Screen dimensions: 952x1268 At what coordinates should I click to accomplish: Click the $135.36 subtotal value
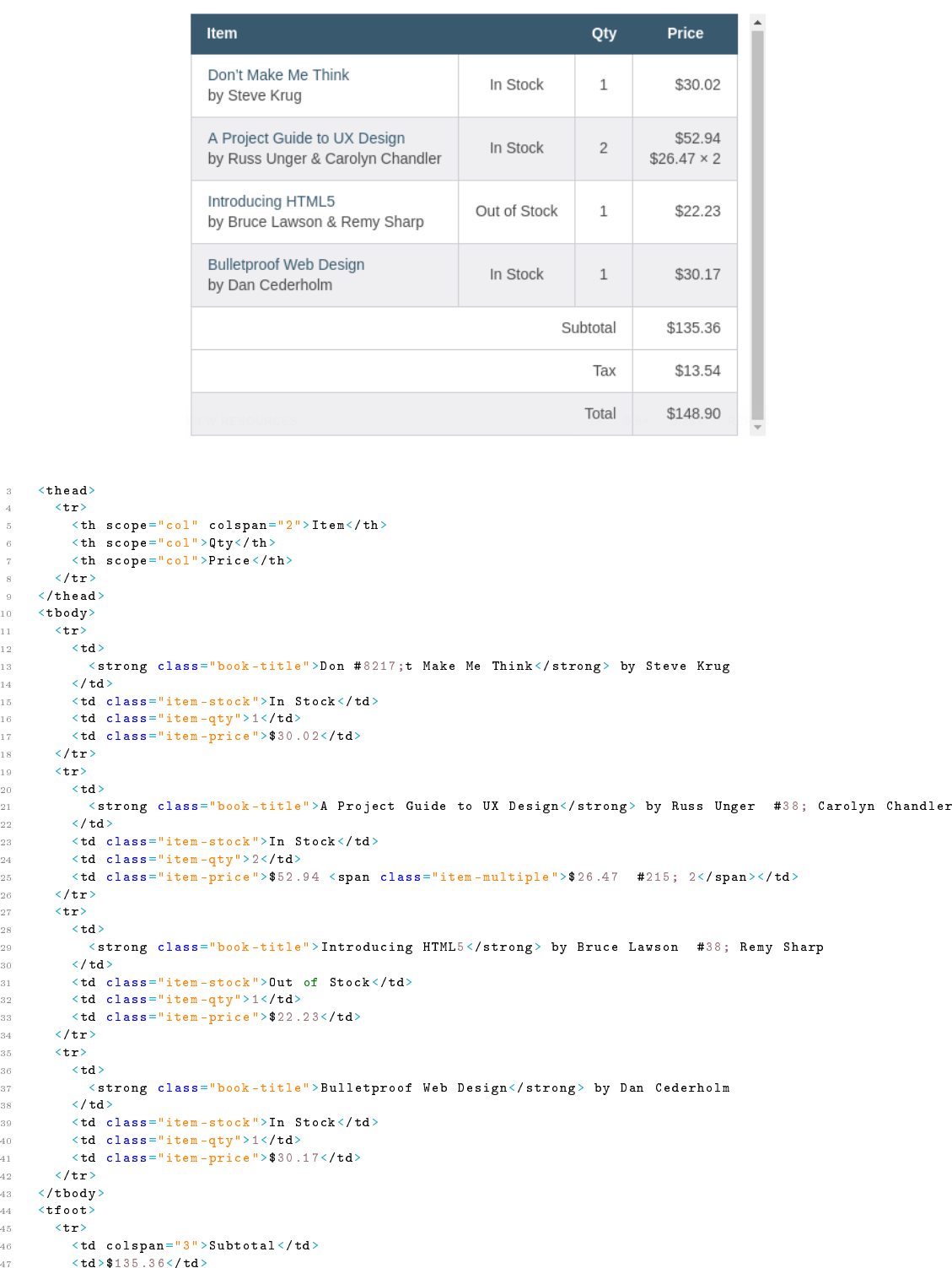(693, 328)
